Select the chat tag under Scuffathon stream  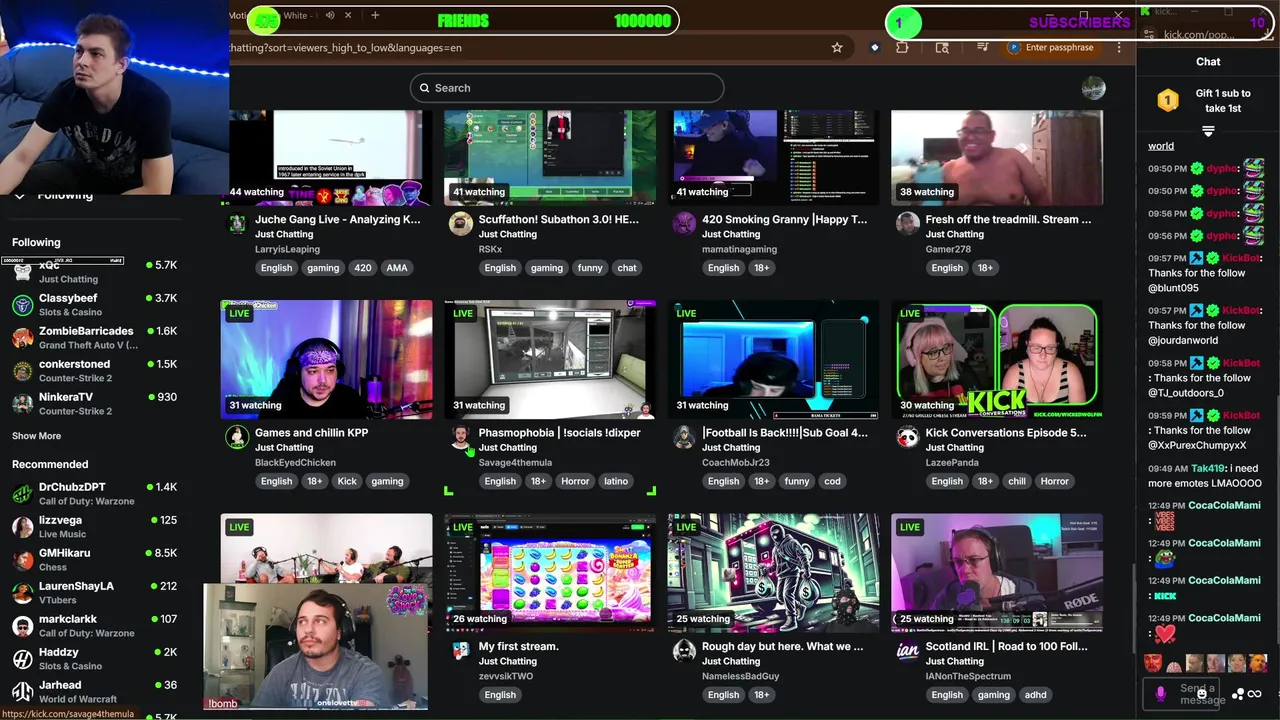(627, 268)
